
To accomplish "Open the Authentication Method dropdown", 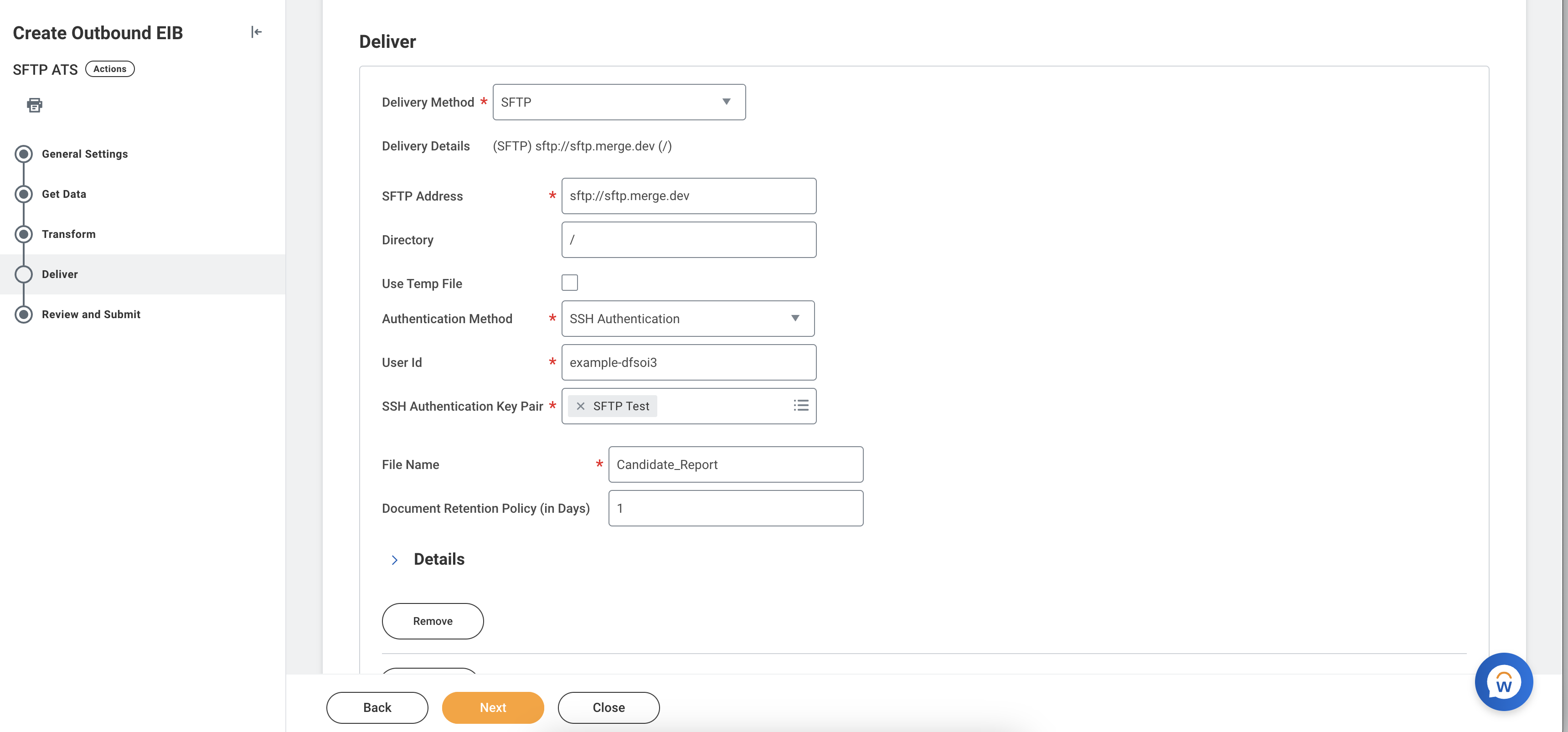I will [687, 319].
